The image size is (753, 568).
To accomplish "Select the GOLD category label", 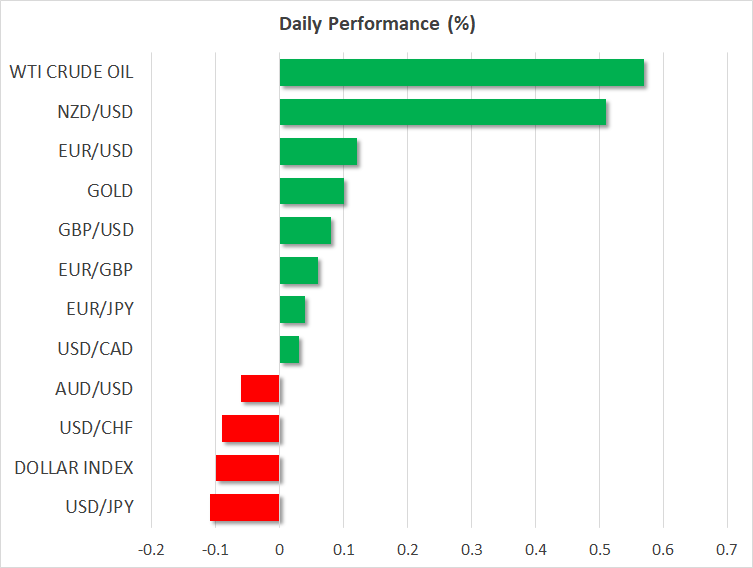I will point(110,191).
